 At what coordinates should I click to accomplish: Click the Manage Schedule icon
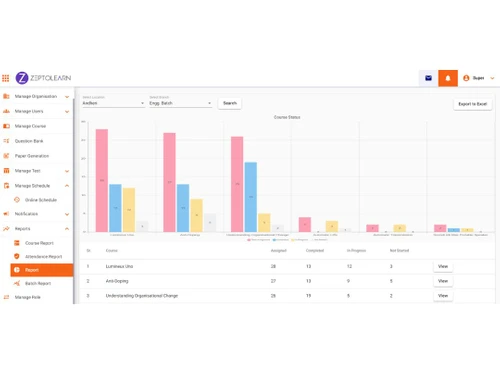click(x=6, y=186)
